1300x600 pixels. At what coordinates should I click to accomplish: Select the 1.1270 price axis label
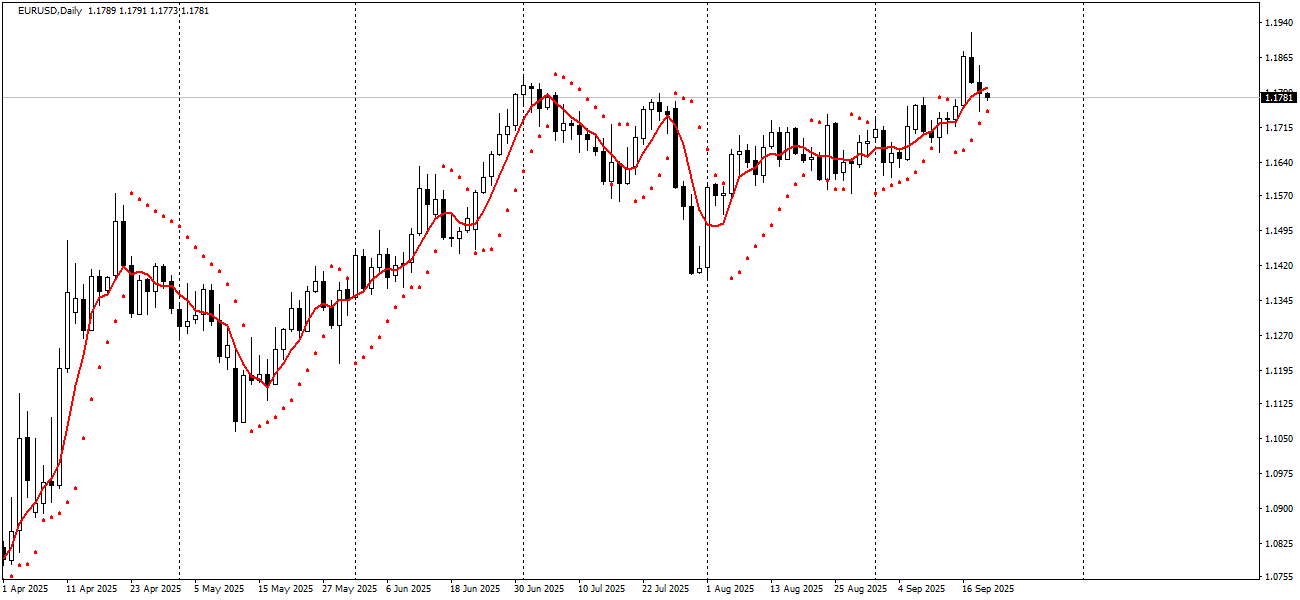(1277, 336)
